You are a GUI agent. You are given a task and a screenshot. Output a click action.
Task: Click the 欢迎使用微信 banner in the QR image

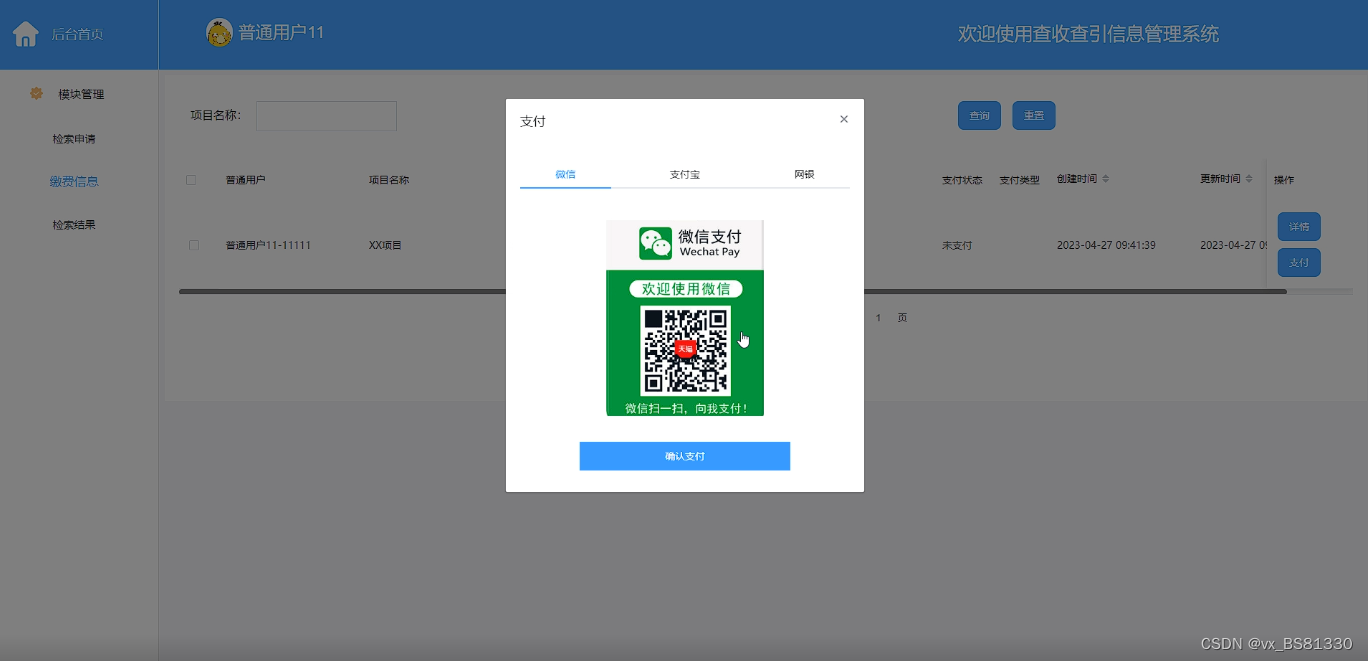click(x=686, y=289)
